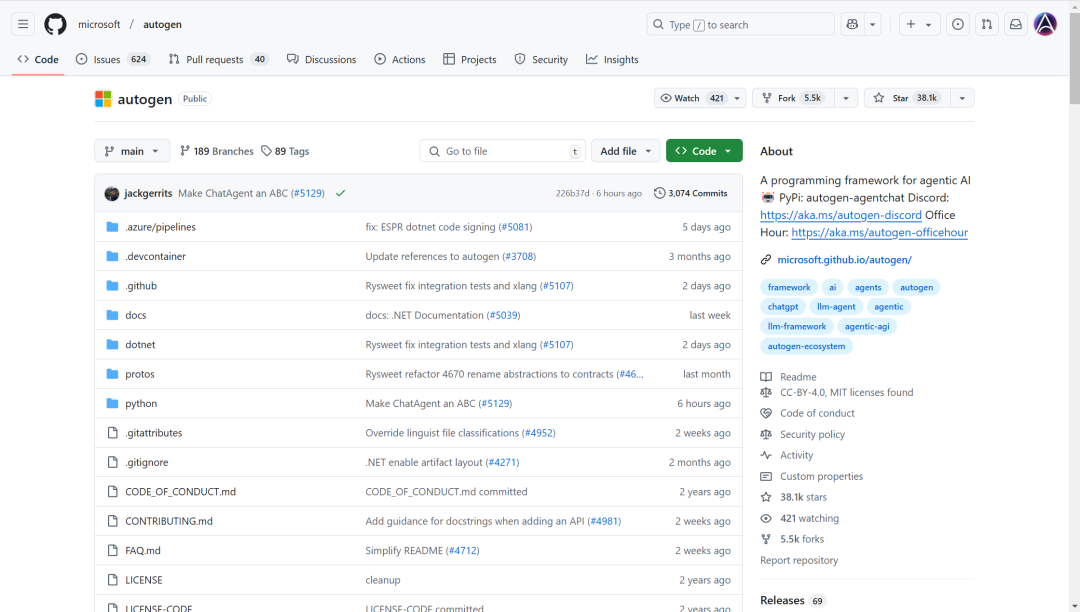
Task: Open the Add file dropdown
Action: tap(625, 151)
